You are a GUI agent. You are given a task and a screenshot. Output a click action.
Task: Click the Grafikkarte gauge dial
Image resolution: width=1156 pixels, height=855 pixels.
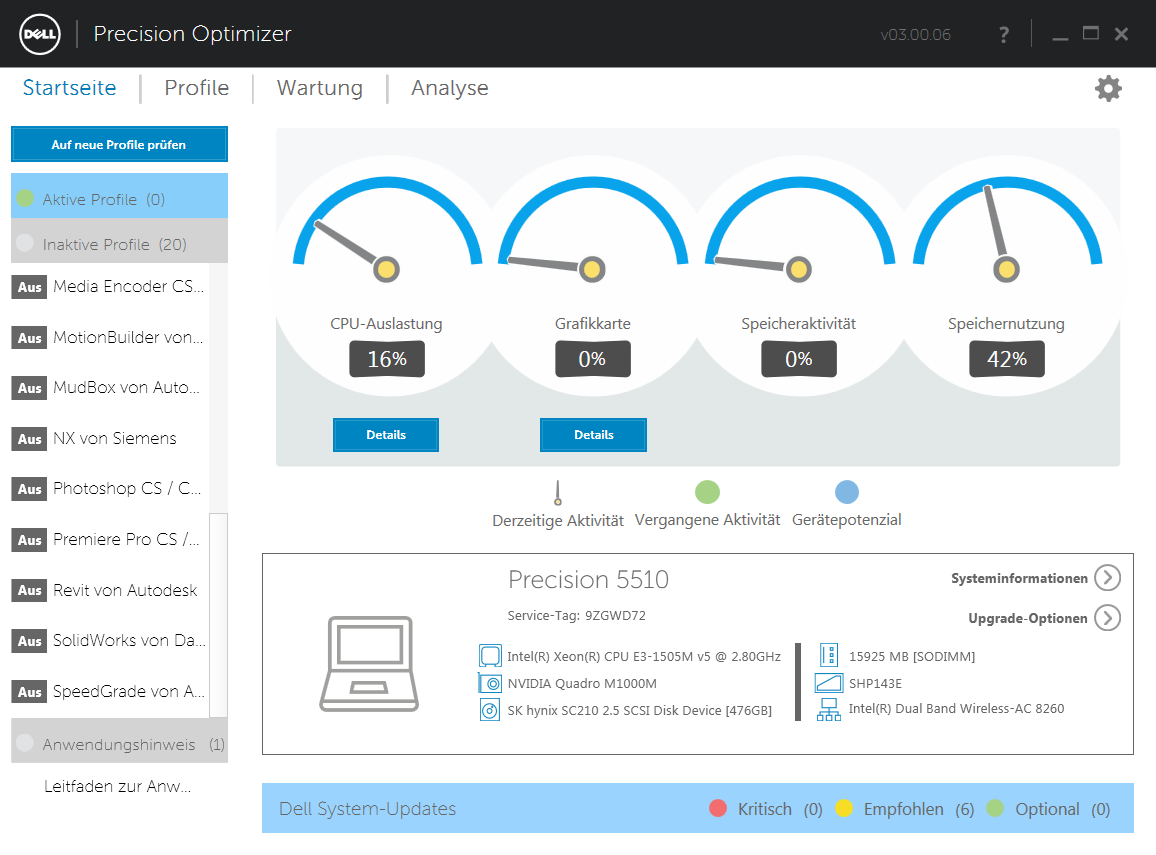point(593,230)
